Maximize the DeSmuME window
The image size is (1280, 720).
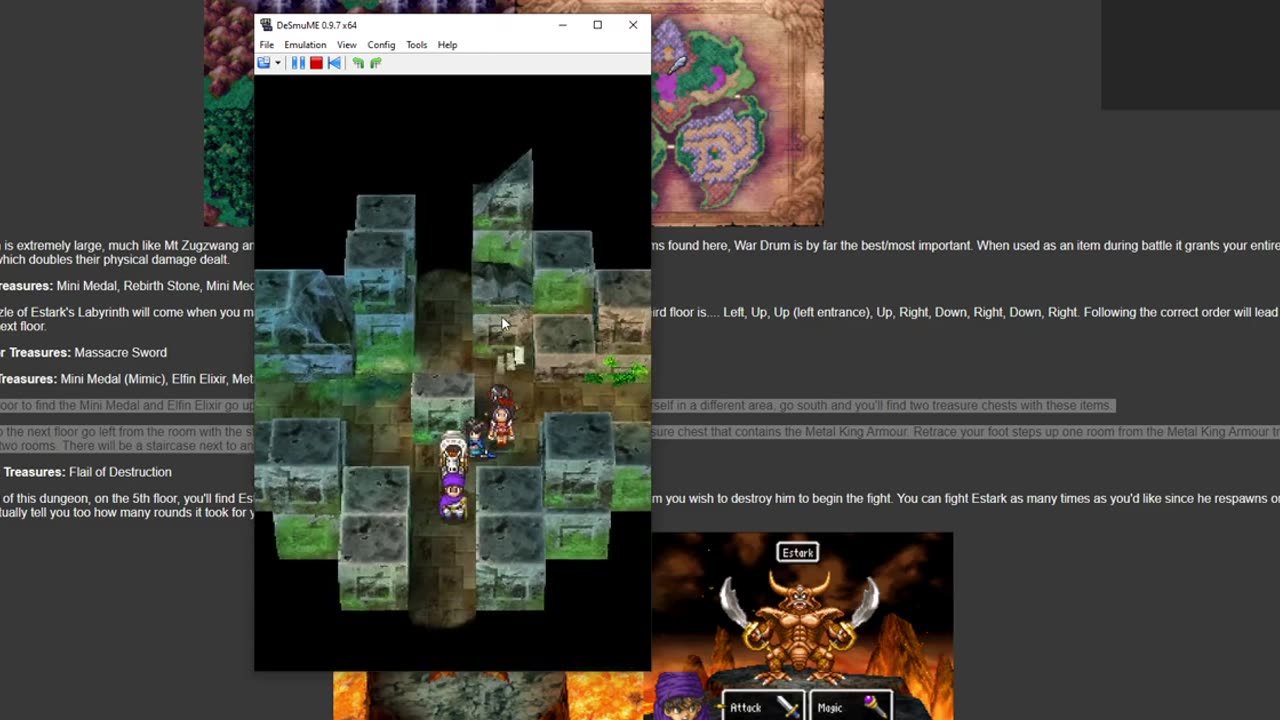[597, 25]
